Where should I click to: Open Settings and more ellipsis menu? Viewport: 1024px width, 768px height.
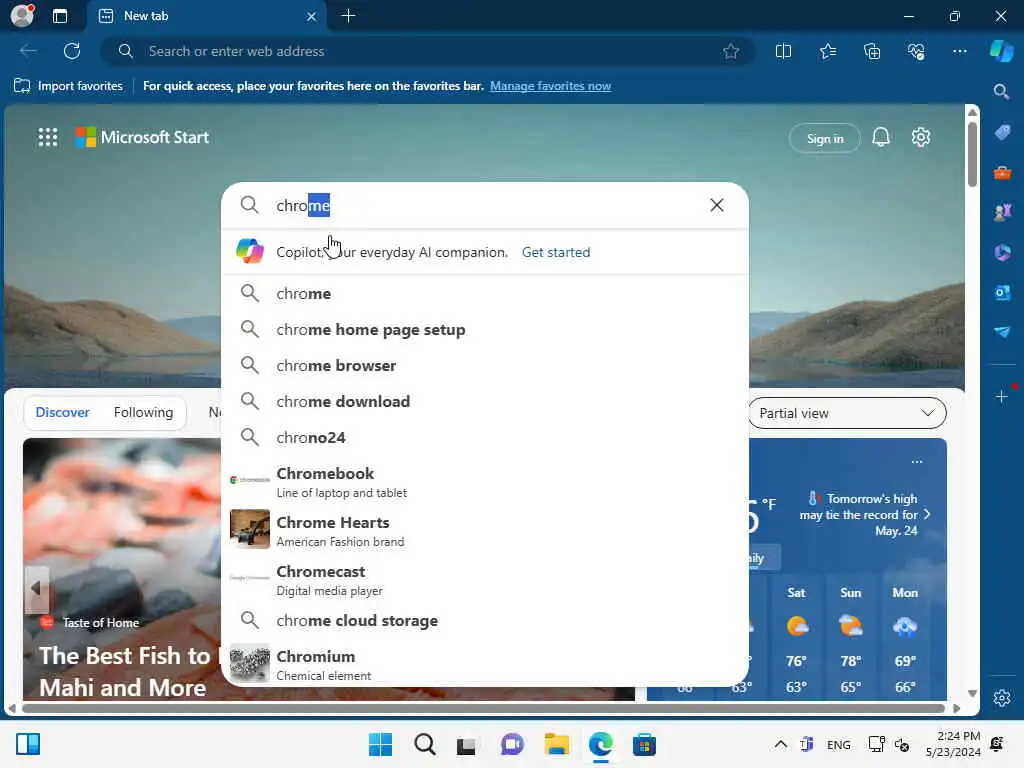coord(959,51)
